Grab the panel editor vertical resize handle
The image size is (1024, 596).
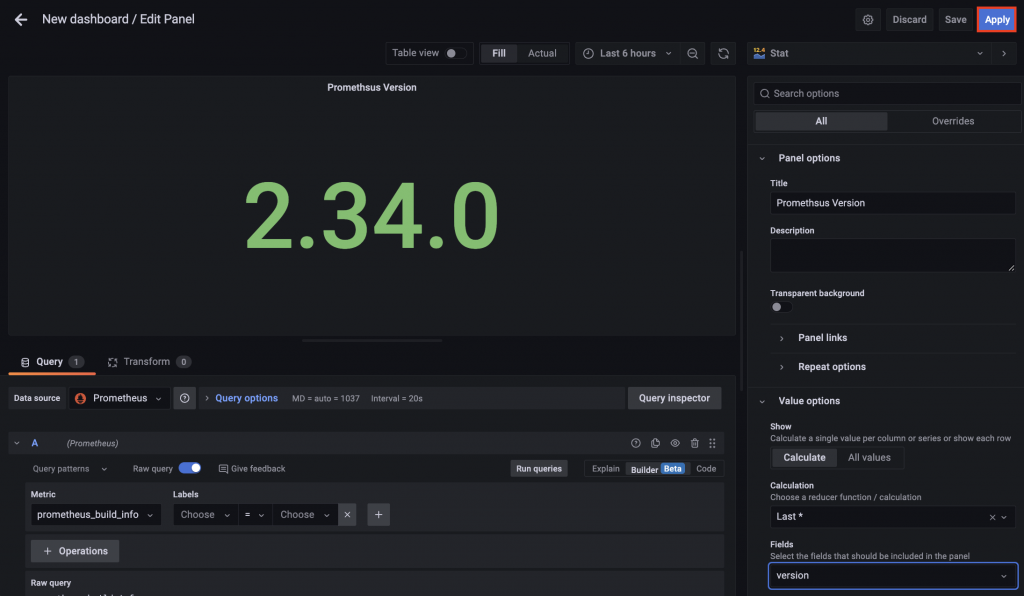click(x=372, y=340)
